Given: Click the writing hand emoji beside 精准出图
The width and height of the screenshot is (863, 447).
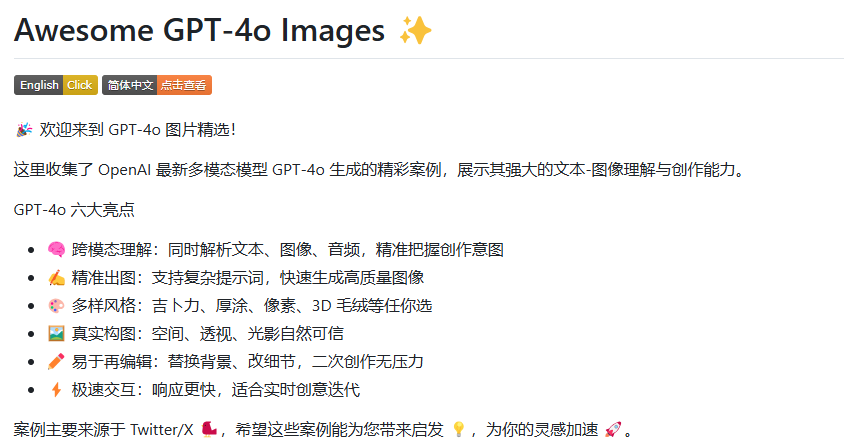Looking at the screenshot, I should click(56, 278).
